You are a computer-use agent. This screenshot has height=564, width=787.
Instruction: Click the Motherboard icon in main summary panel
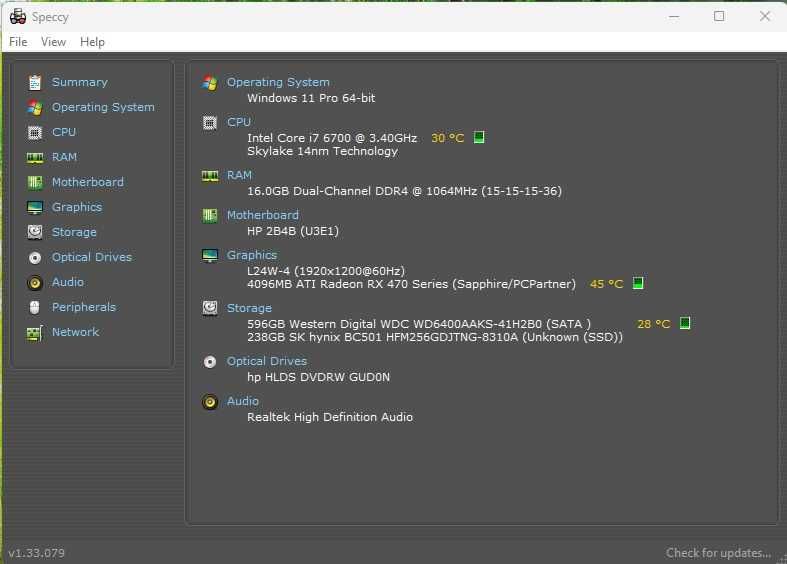[x=210, y=216]
